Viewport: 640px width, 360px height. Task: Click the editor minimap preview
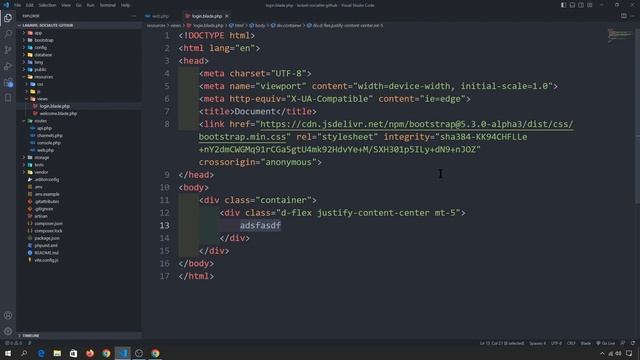(x=620, y=35)
